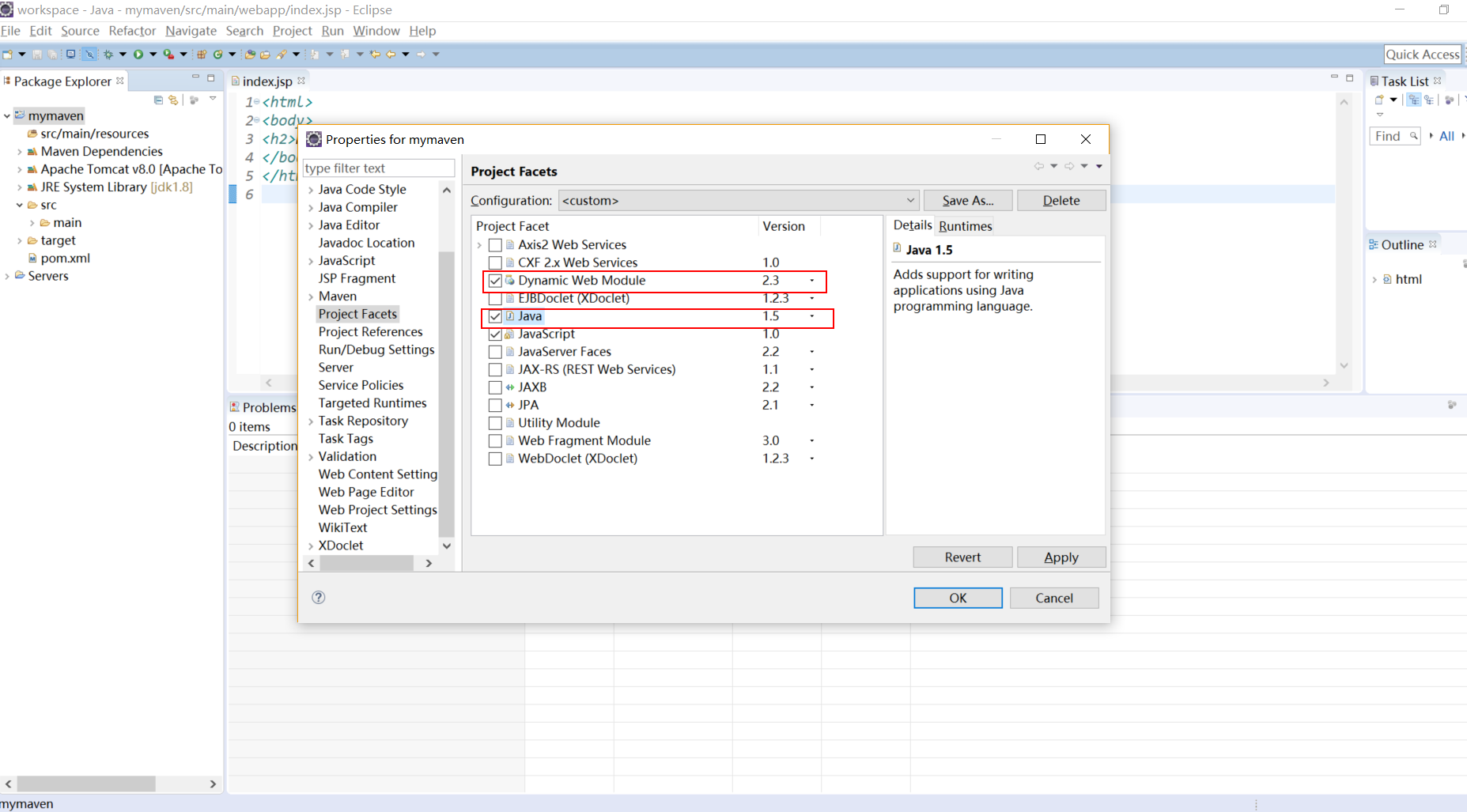Click the green Run button icon
This screenshot has width=1467, height=812.
138,55
